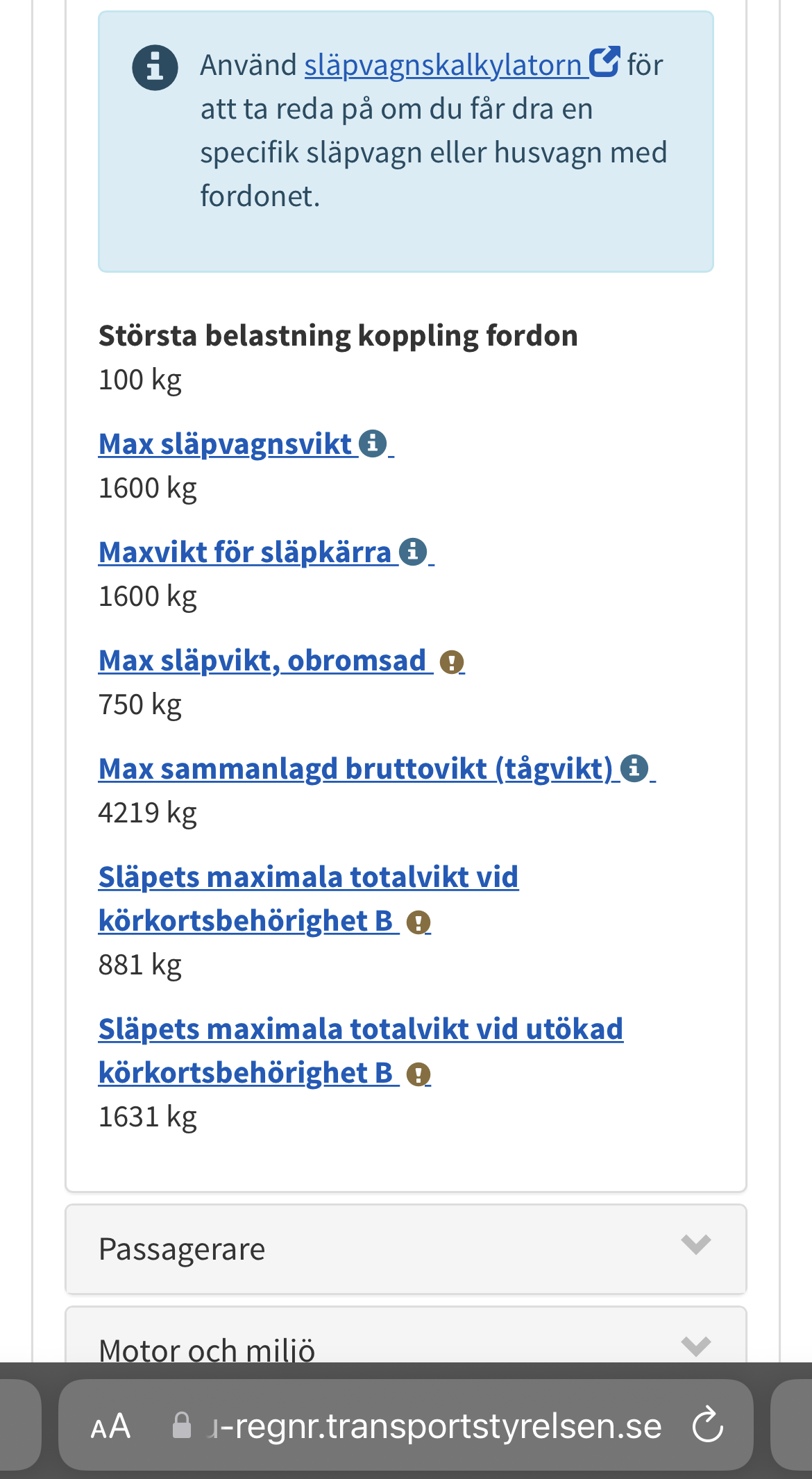Click info icon beside Max sammanlagd bruttovikt
Viewport: 812px width, 1479px height.
634,768
